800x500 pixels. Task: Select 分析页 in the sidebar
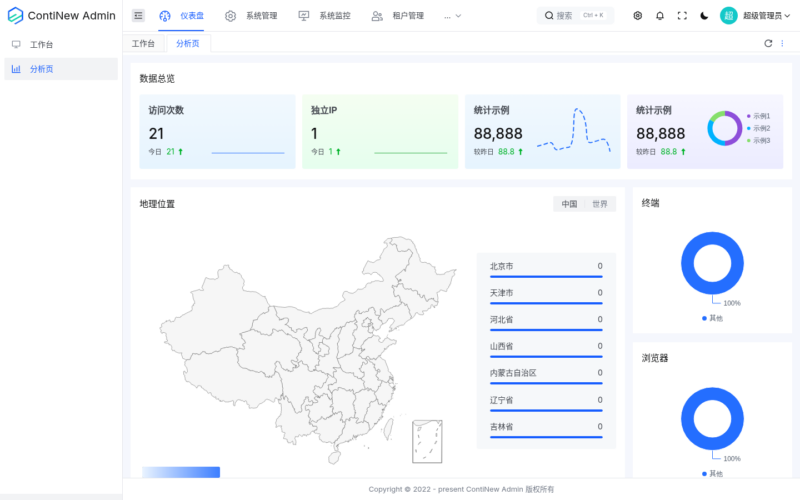61,69
